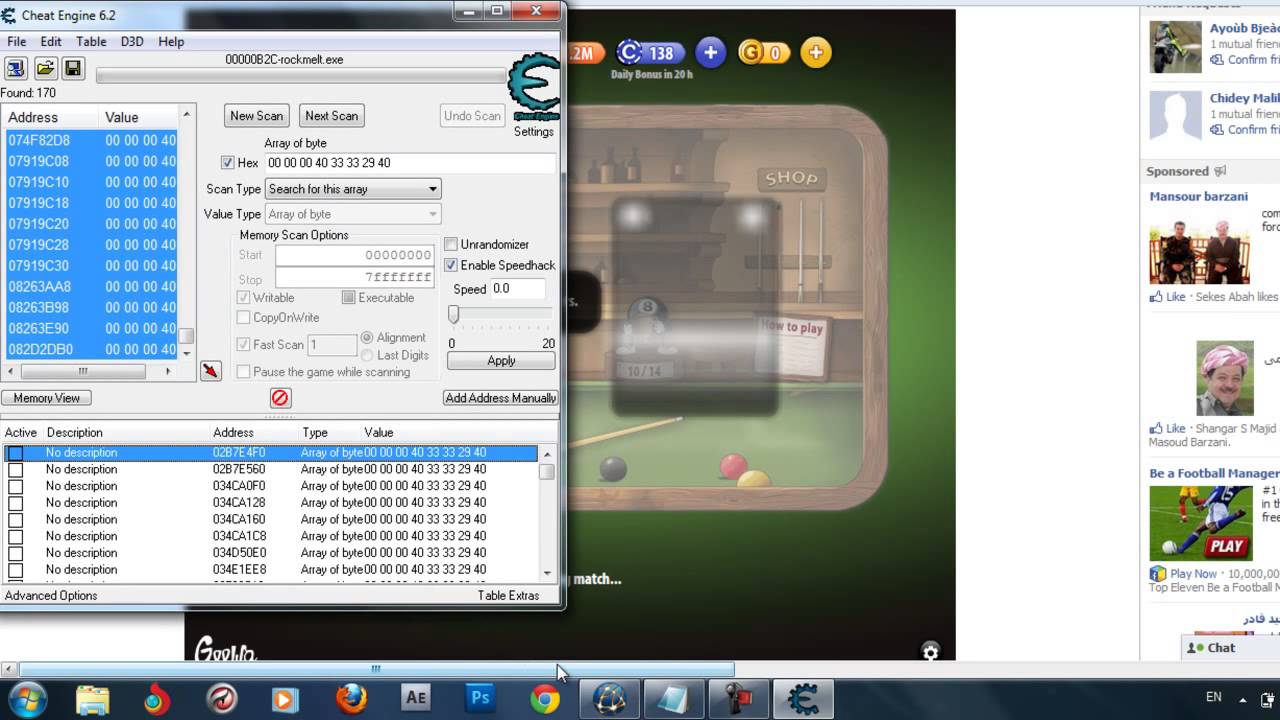Screen dimensions: 1280x720
Task: Check Active box for address 02B7E4F0
Action: (x=15, y=453)
